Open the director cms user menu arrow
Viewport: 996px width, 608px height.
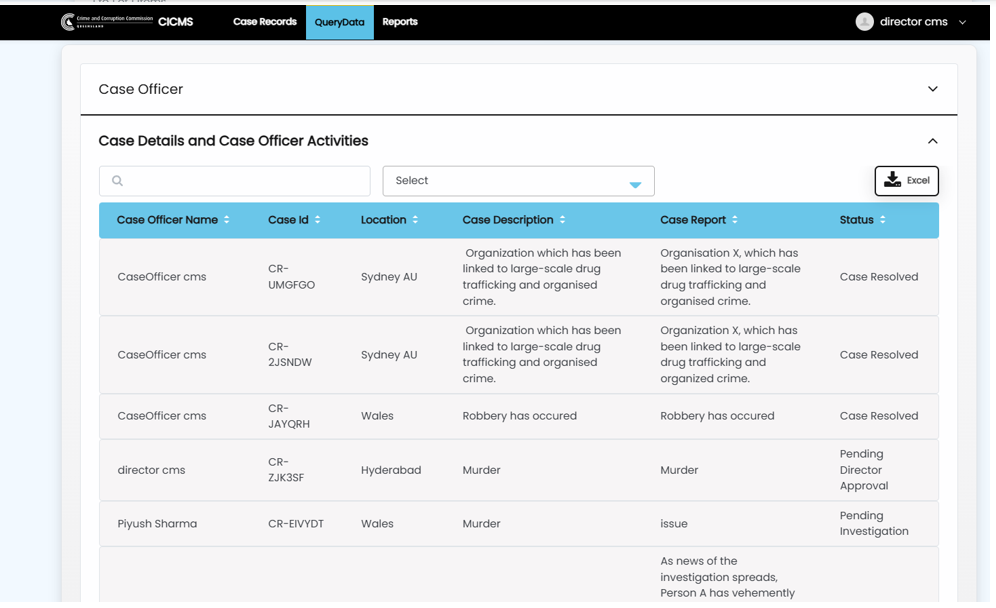pos(963,22)
